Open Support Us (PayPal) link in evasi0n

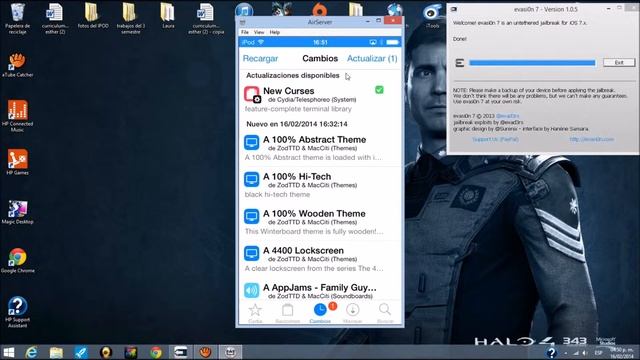tap(495, 139)
